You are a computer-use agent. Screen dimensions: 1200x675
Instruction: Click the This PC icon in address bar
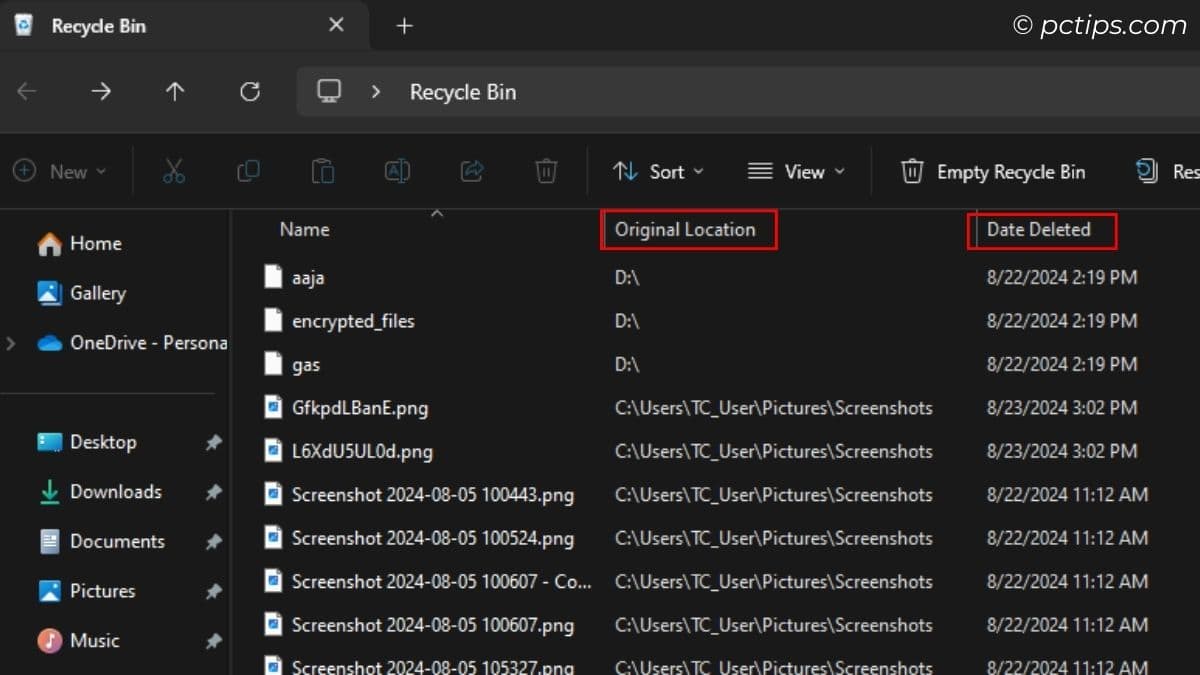pos(330,91)
